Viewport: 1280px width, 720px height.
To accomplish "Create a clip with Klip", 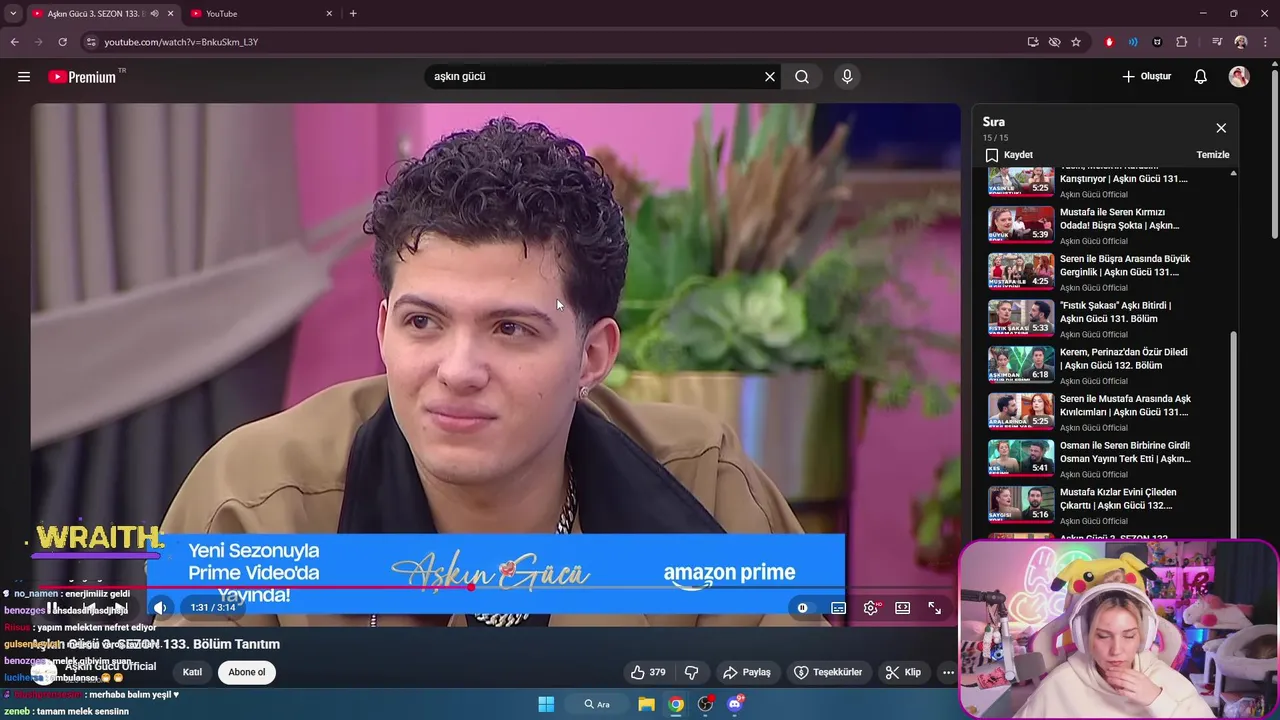I will (903, 673).
